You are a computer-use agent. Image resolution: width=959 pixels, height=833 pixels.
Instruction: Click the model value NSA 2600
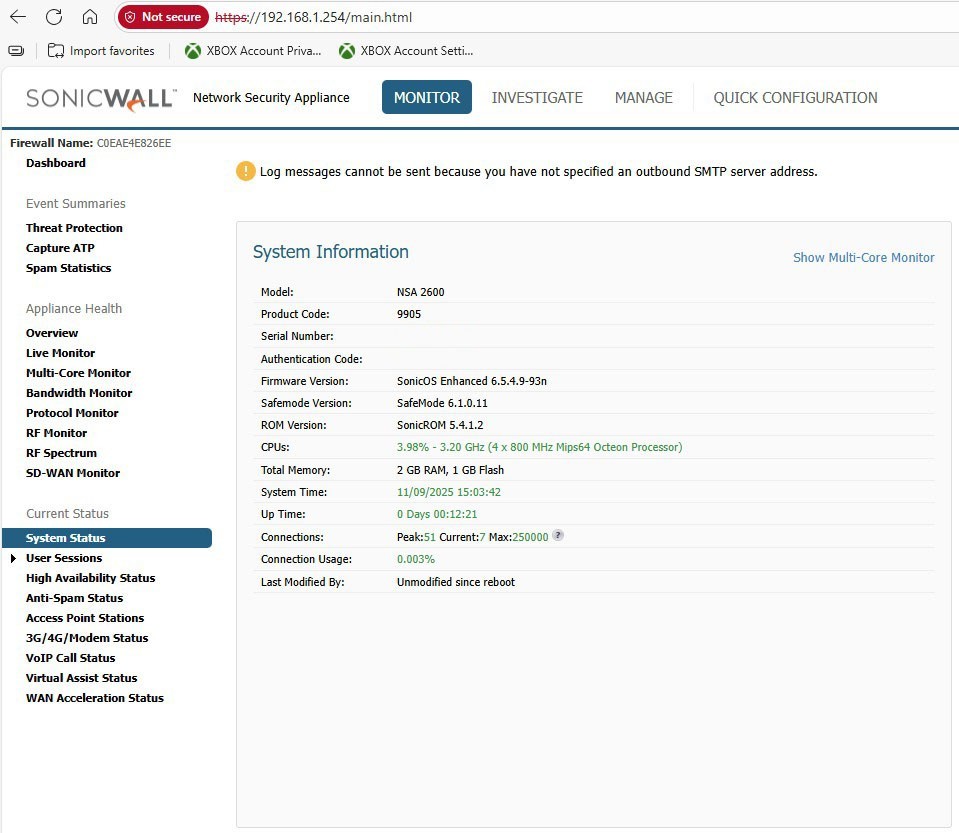(x=420, y=292)
